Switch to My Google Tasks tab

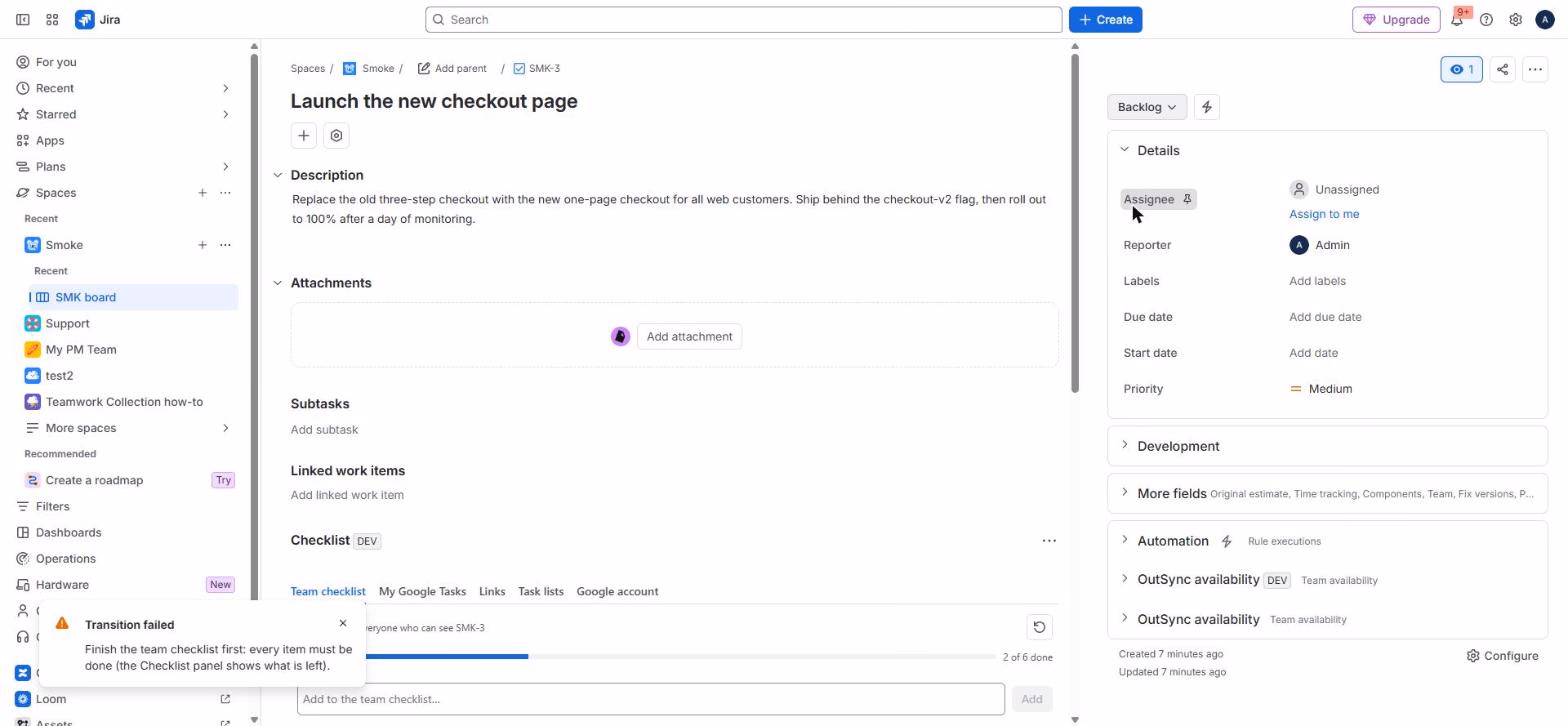click(x=422, y=591)
